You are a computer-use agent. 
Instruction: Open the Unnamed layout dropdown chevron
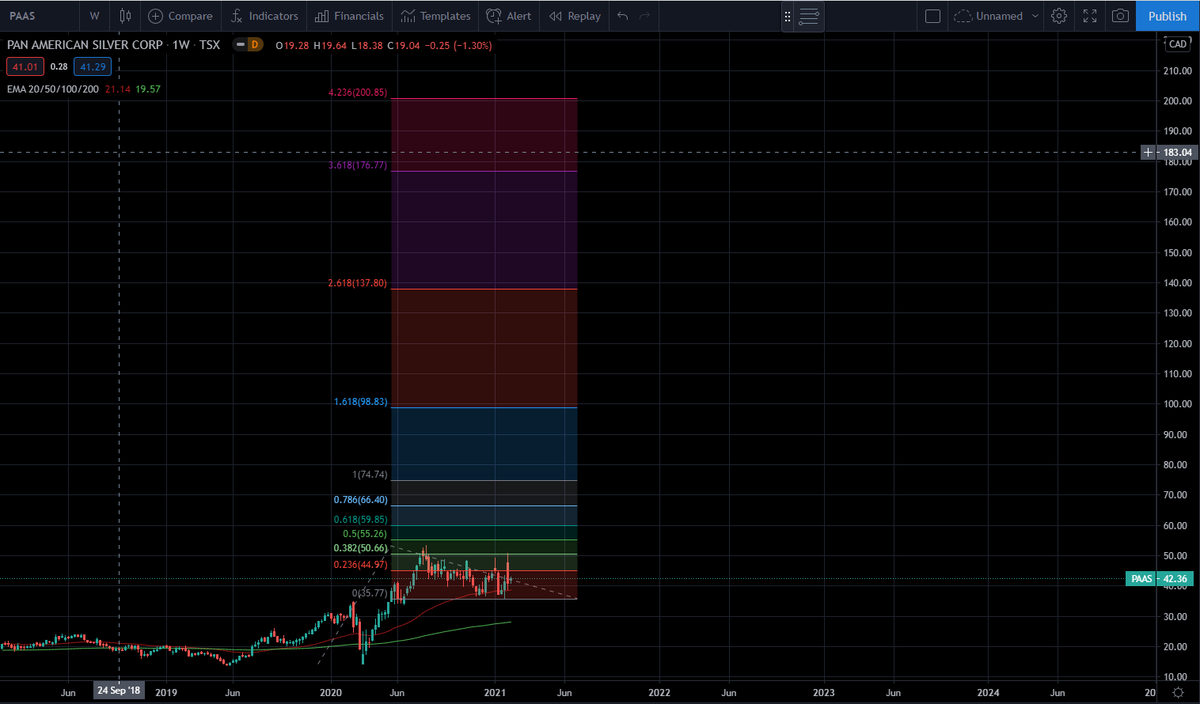click(x=1035, y=16)
